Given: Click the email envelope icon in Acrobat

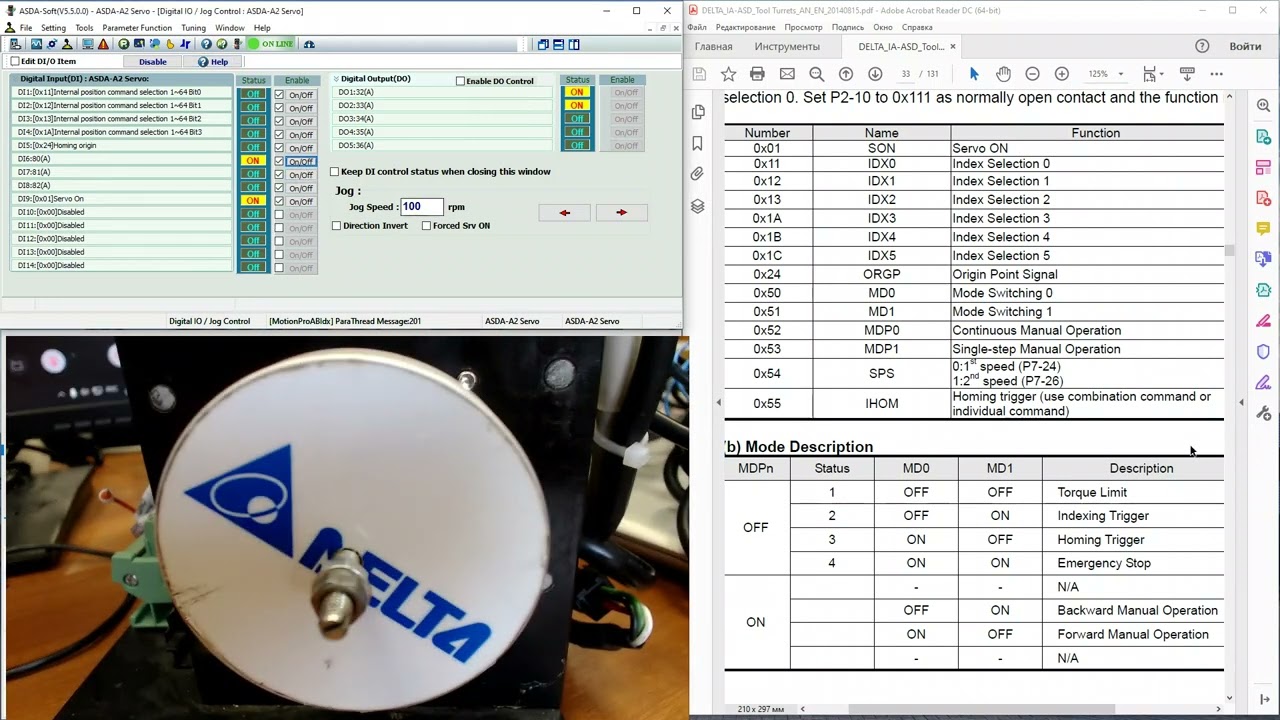Looking at the screenshot, I should pyautogui.click(x=787, y=74).
